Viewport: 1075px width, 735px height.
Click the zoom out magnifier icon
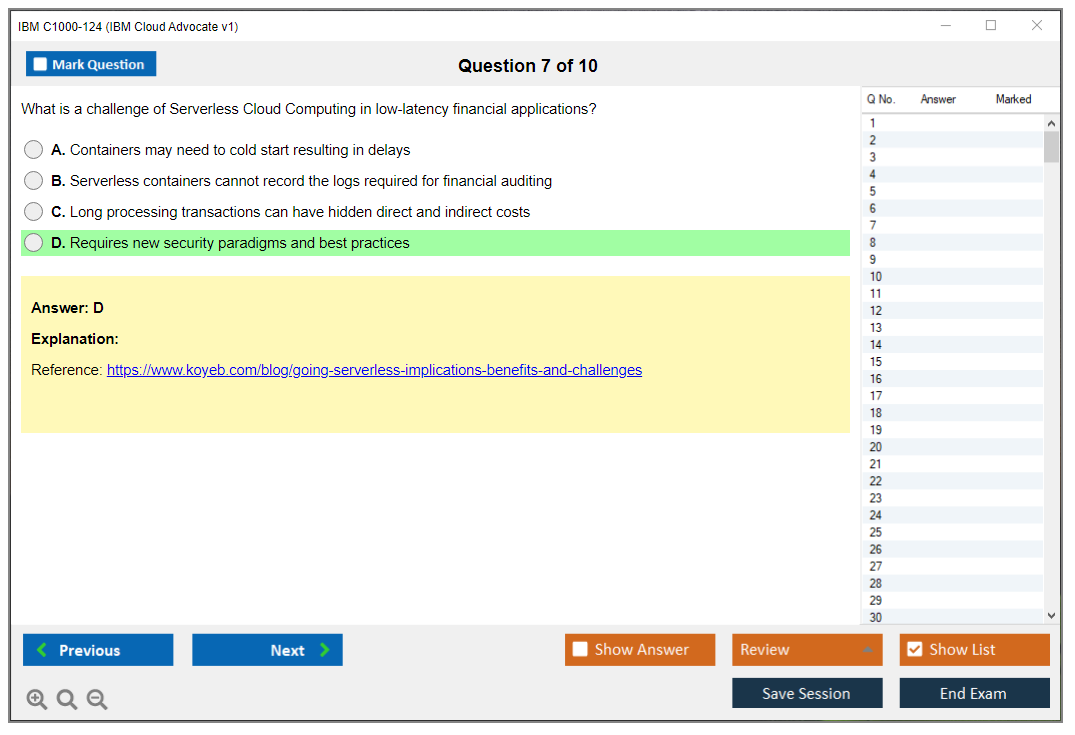[97, 700]
